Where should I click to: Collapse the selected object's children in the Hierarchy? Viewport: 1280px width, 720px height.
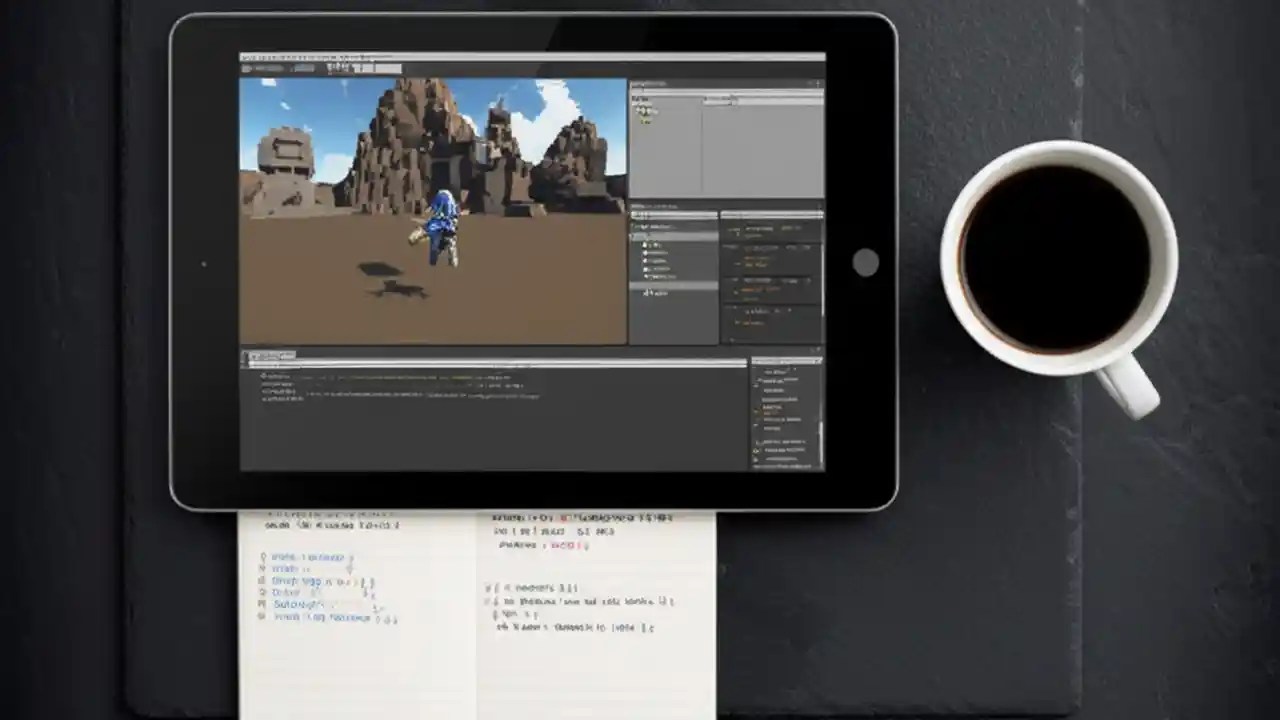click(634, 235)
